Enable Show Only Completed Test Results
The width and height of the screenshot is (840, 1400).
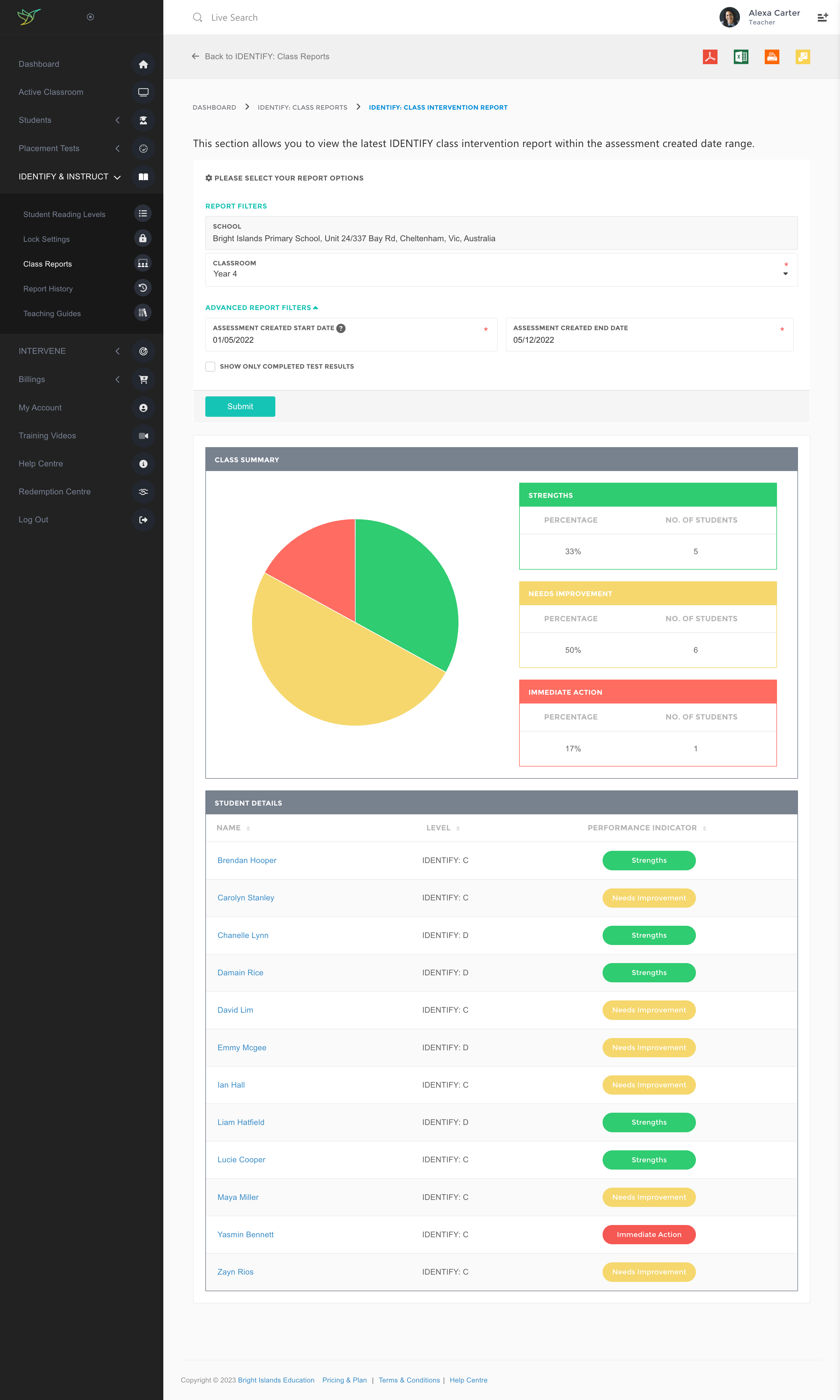click(211, 367)
